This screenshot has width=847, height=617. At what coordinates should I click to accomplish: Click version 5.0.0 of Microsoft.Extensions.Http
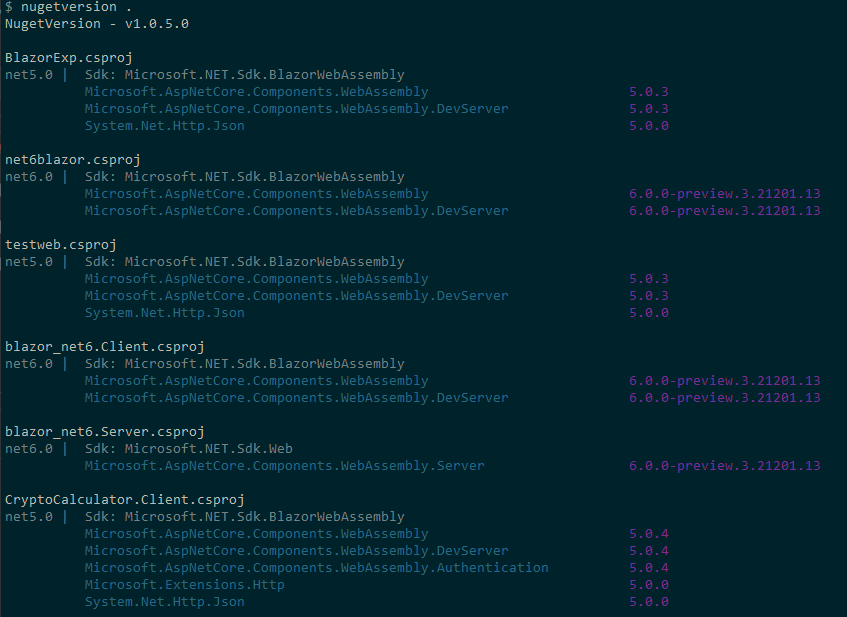[x=649, y=585]
